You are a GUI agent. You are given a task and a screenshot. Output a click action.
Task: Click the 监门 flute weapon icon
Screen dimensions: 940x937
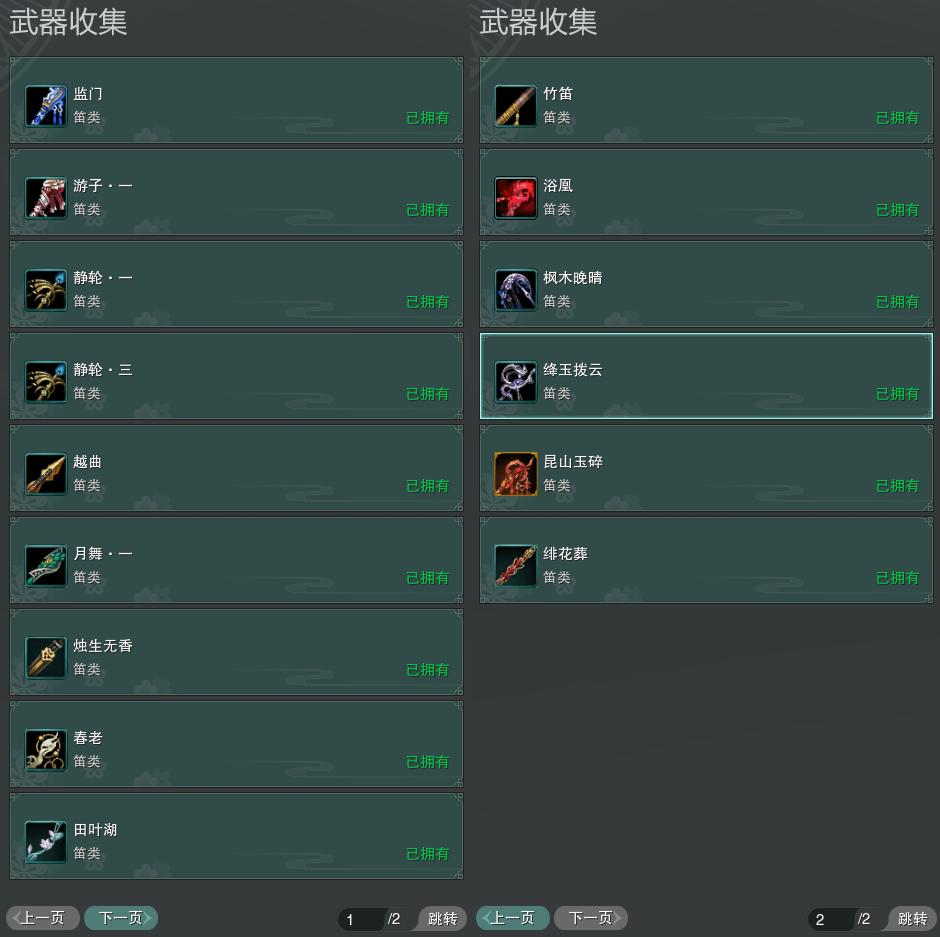pos(46,106)
